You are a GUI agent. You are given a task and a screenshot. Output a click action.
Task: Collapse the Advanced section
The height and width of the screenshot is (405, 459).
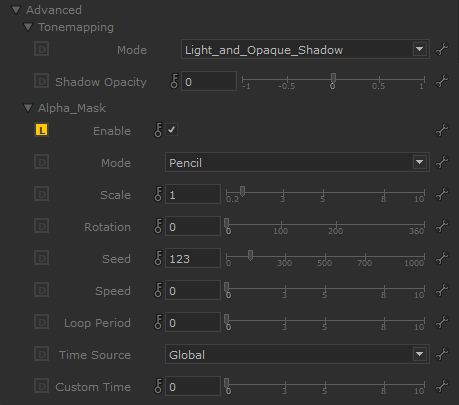pos(16,10)
